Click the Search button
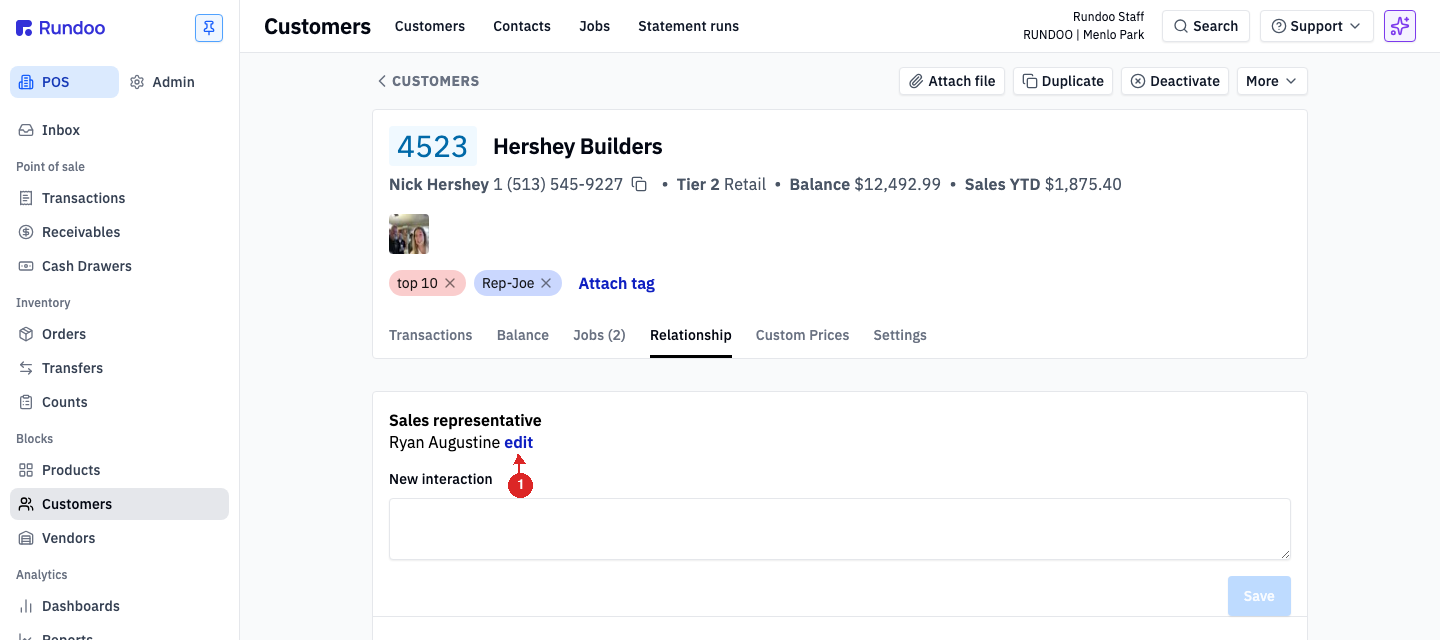This screenshot has height=640, width=1440. click(x=1206, y=26)
